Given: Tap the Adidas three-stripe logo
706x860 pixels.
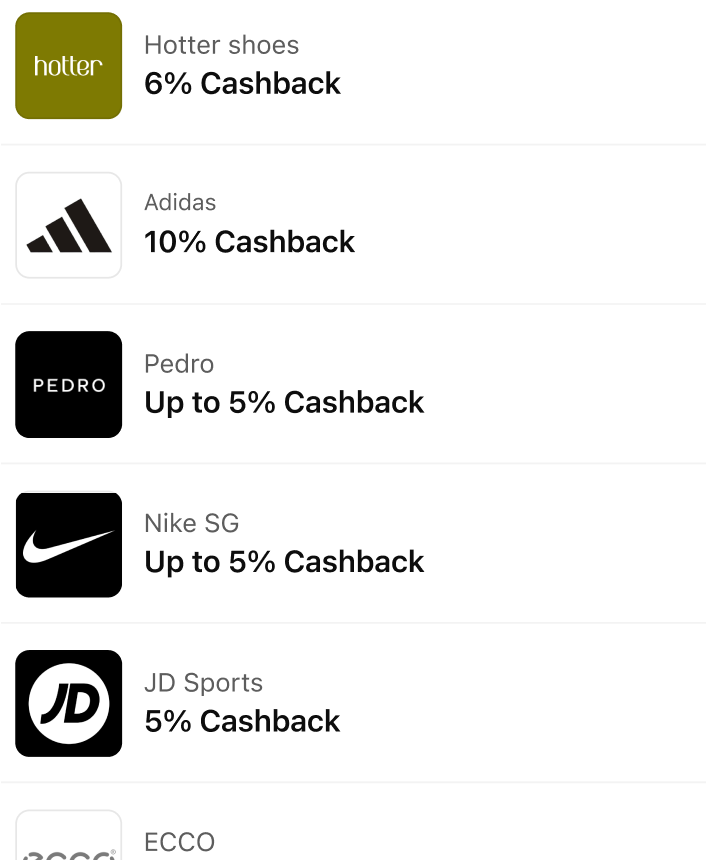Looking at the screenshot, I should 68,225.
